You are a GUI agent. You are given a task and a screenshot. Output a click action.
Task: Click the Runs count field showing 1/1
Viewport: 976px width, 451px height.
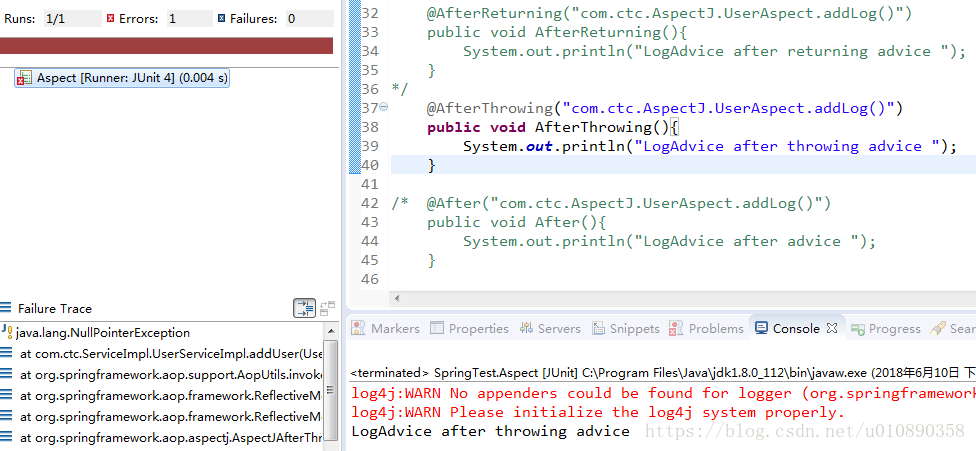point(72,19)
